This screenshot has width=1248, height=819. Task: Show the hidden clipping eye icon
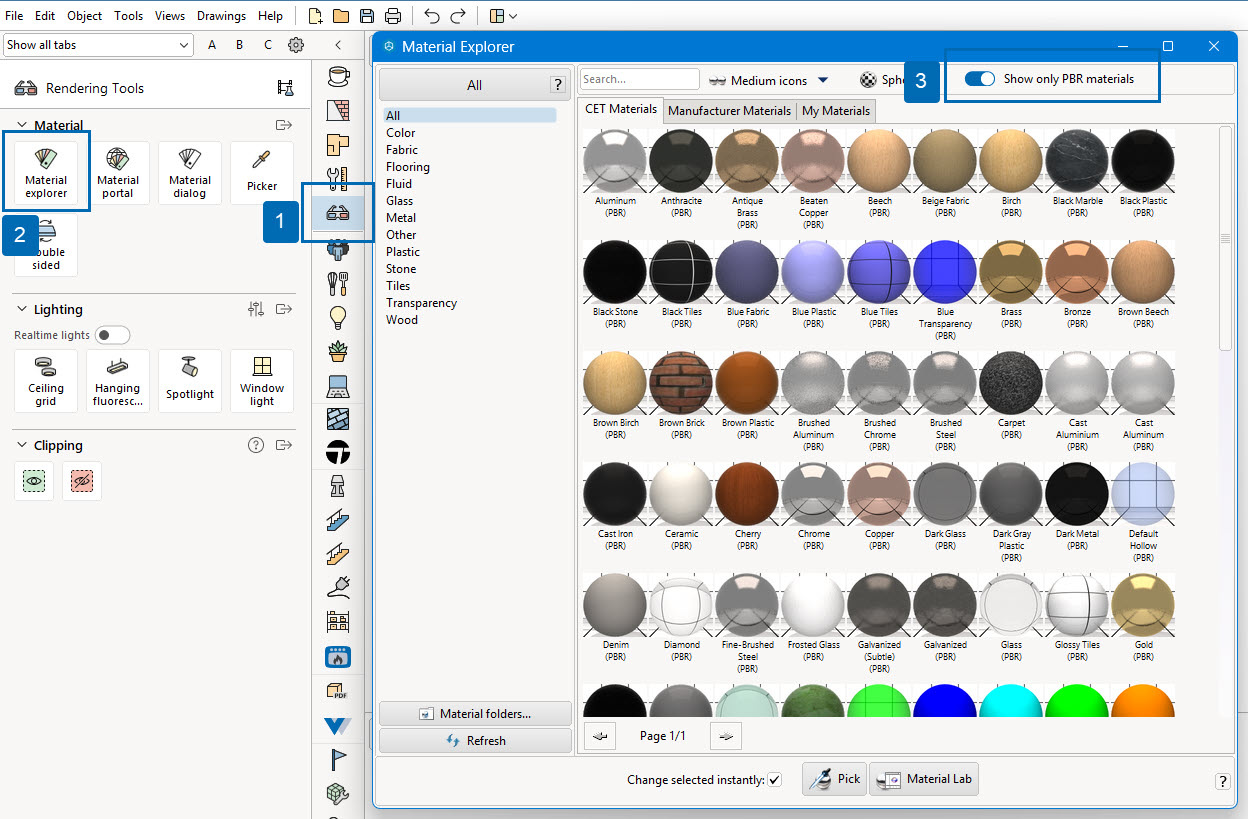coord(34,481)
